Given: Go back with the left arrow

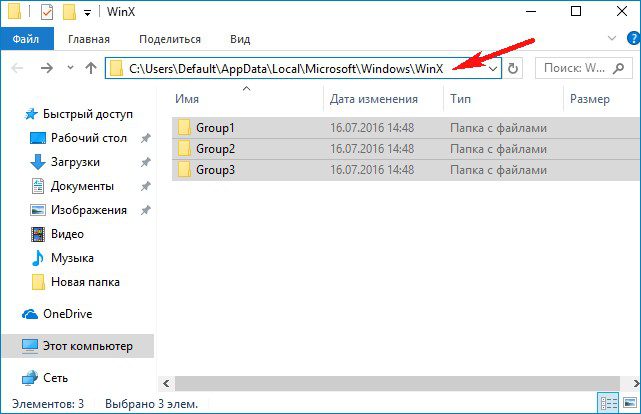Looking at the screenshot, I should click(17, 68).
